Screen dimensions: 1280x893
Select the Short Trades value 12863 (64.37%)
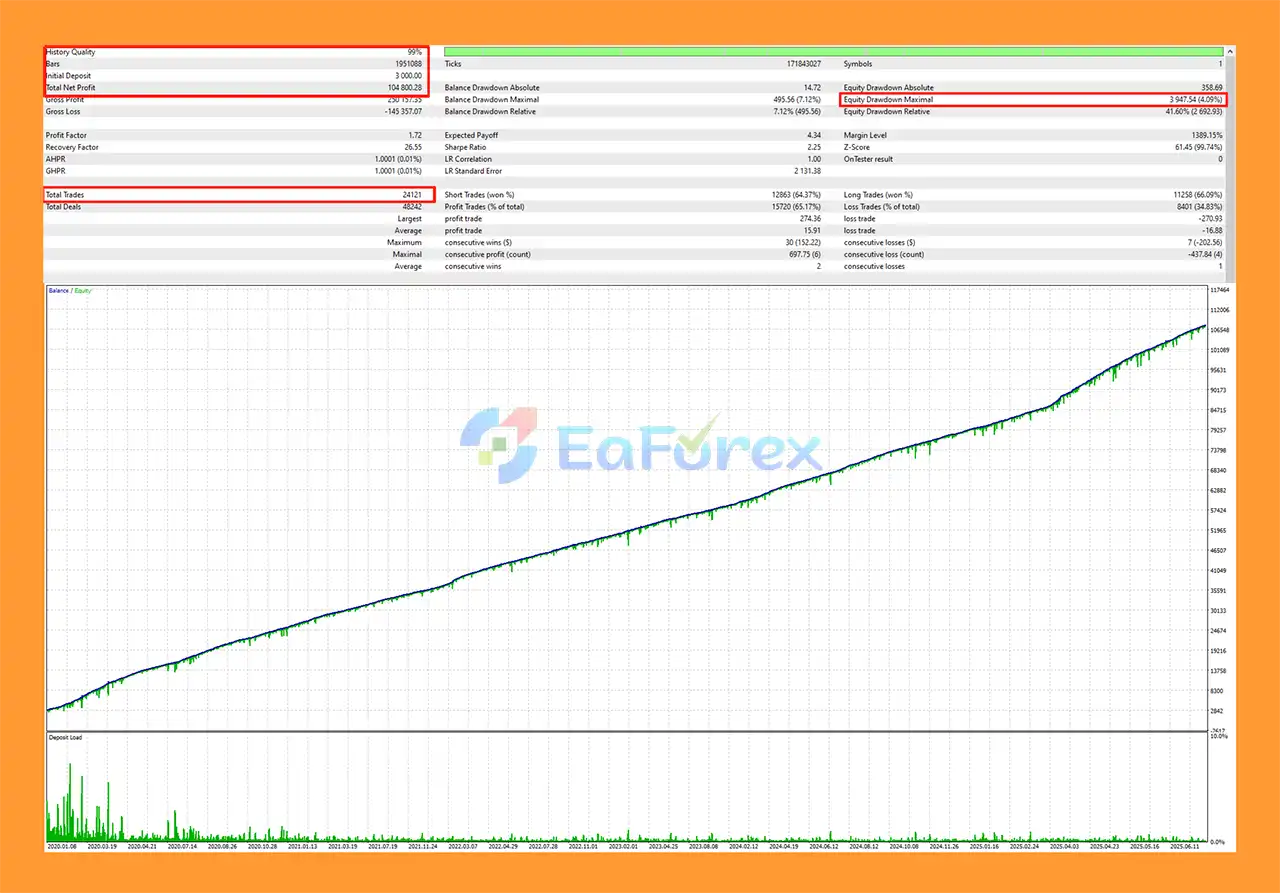[x=794, y=195]
